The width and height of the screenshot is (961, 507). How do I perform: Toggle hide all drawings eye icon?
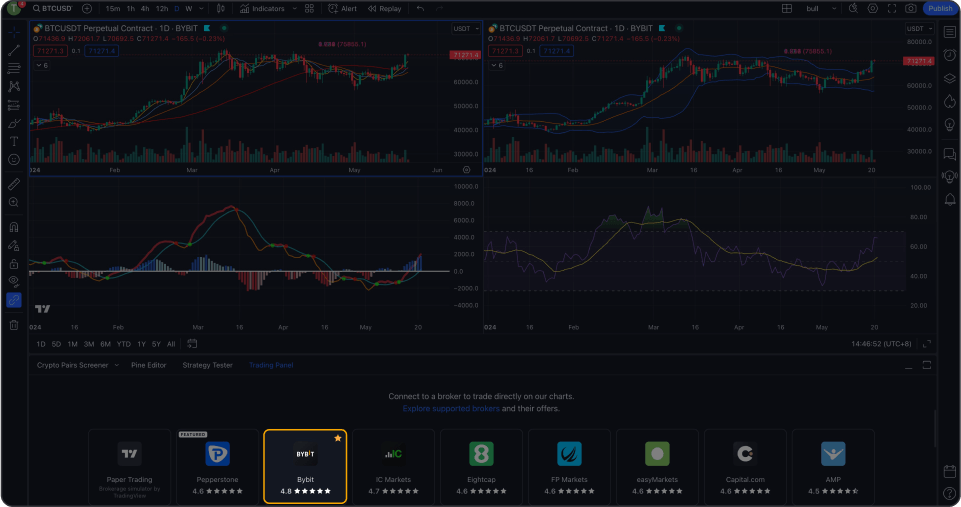click(14, 282)
